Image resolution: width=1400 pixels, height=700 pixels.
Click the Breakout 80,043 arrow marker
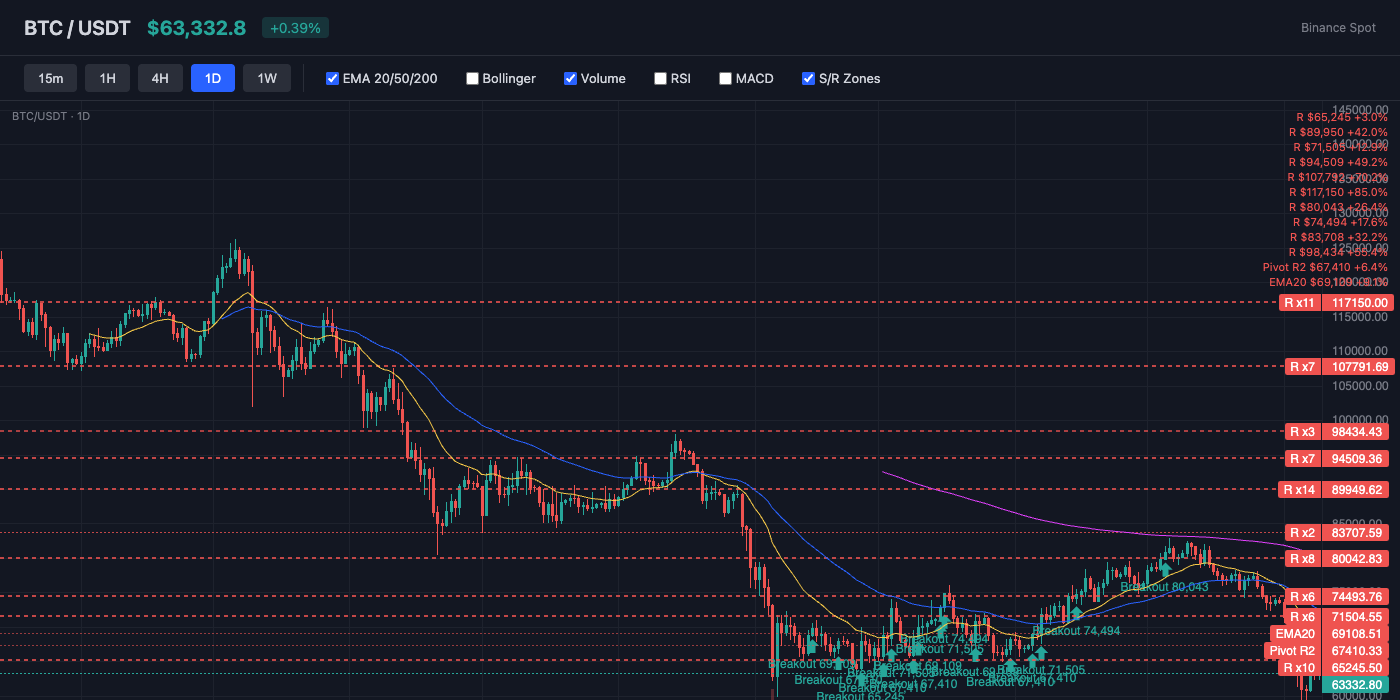(1166, 570)
